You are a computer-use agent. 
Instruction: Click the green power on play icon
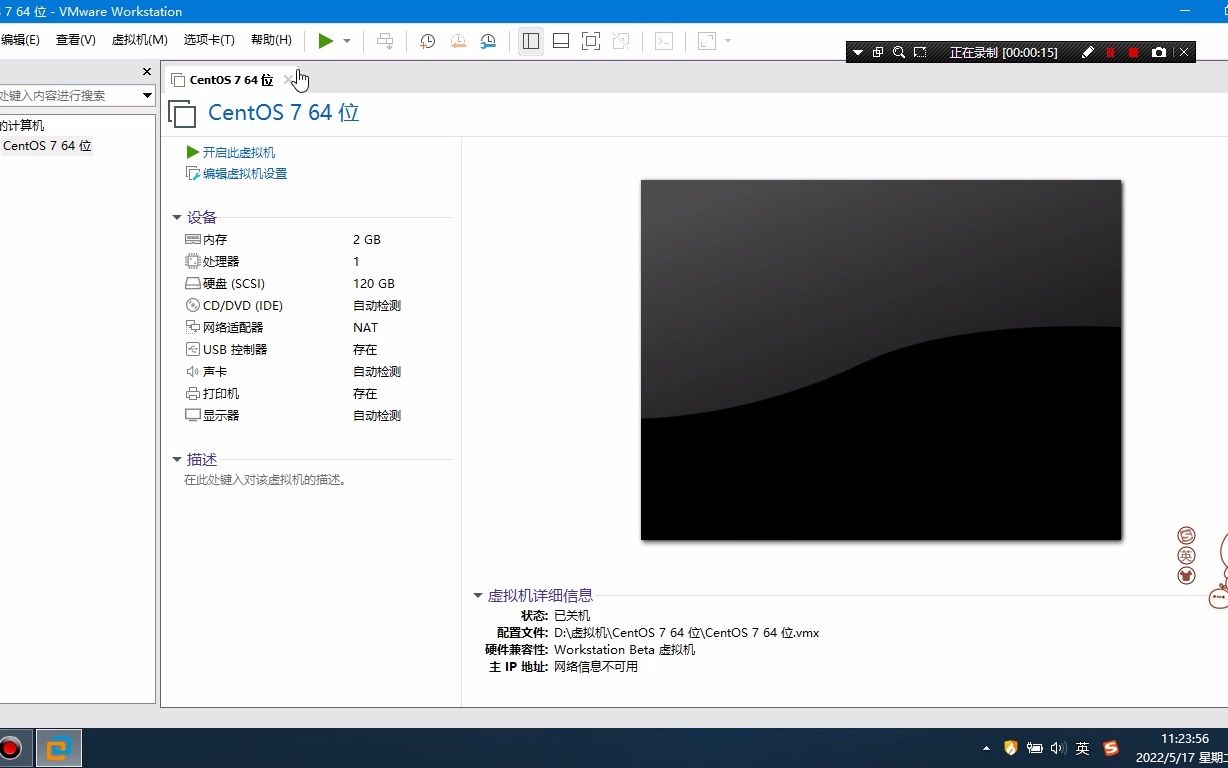coord(325,41)
